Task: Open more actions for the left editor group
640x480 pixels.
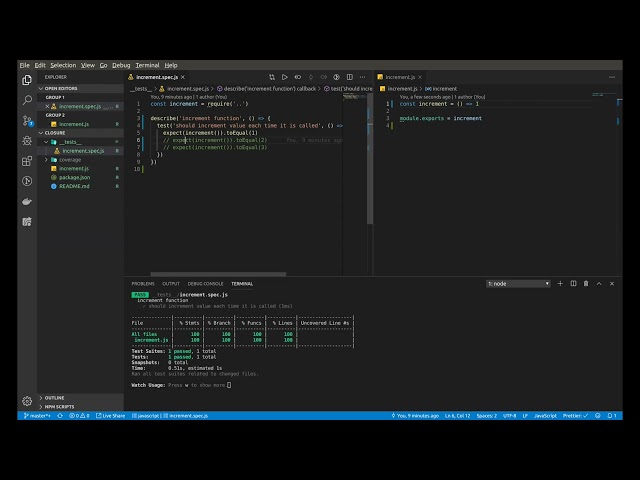Action: click(362, 77)
